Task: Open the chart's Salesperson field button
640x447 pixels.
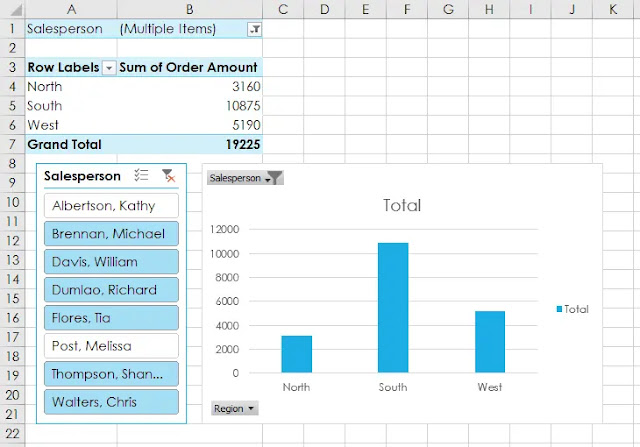Action: pos(245,178)
